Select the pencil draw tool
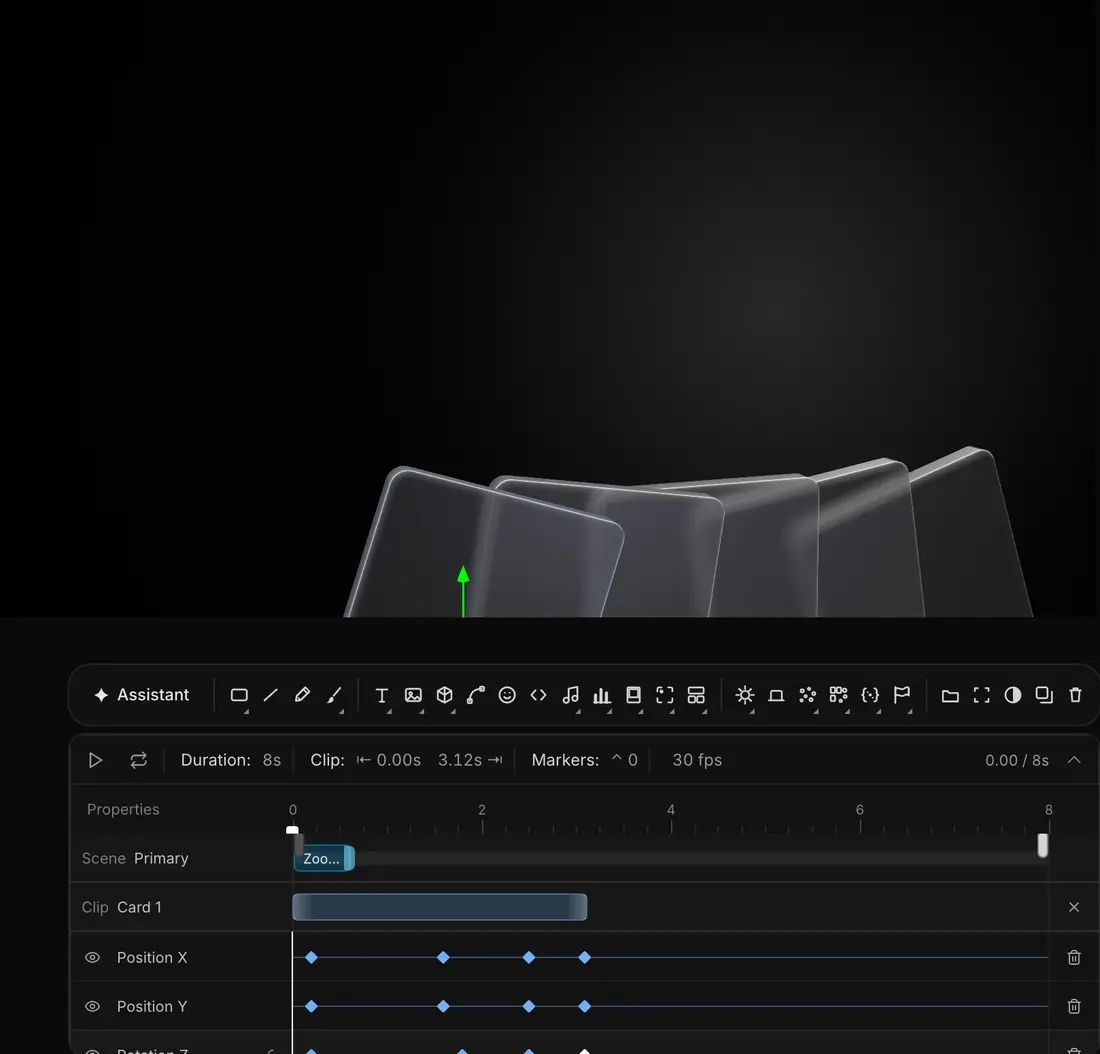Viewport: 1100px width, 1054px height. [x=302, y=695]
